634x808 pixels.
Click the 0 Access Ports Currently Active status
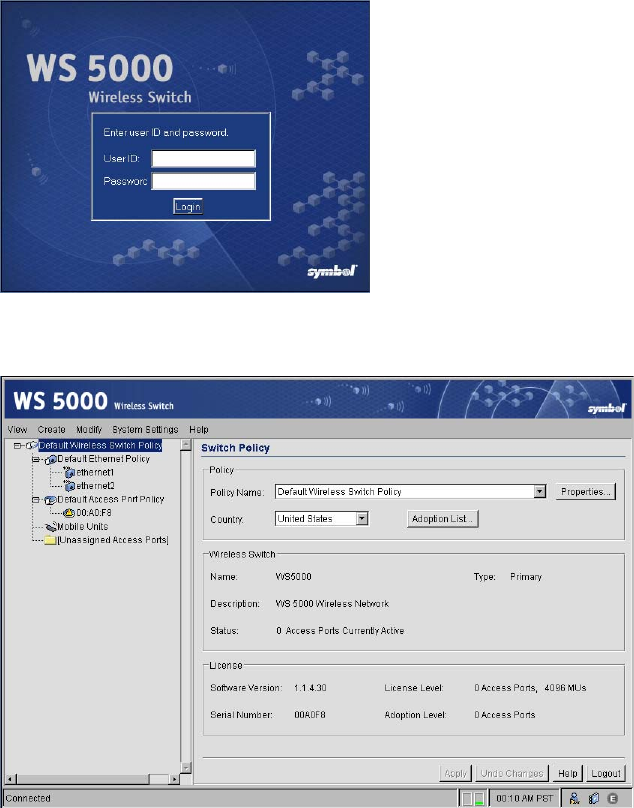(340, 631)
